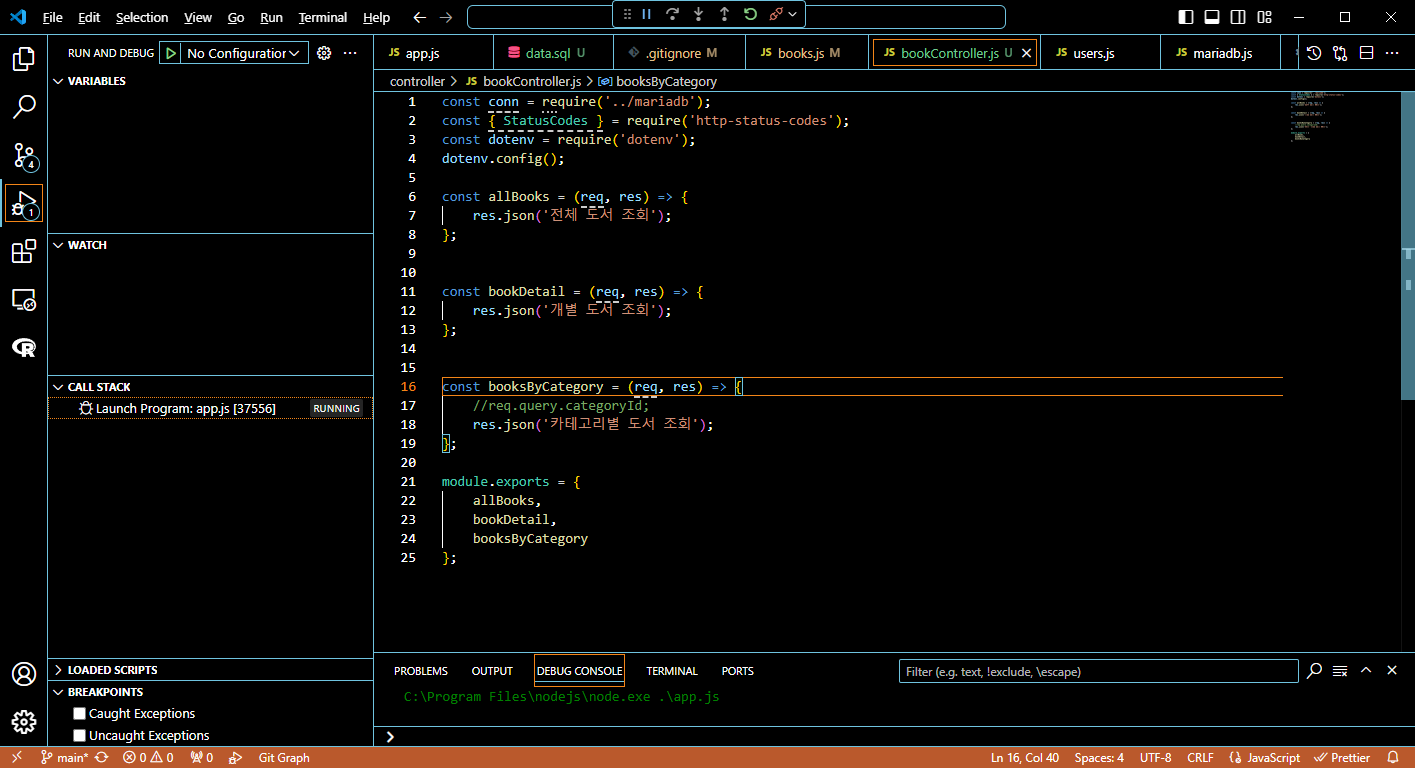1415x768 pixels.
Task: Clear the debug console output
Action: [x=1340, y=670]
